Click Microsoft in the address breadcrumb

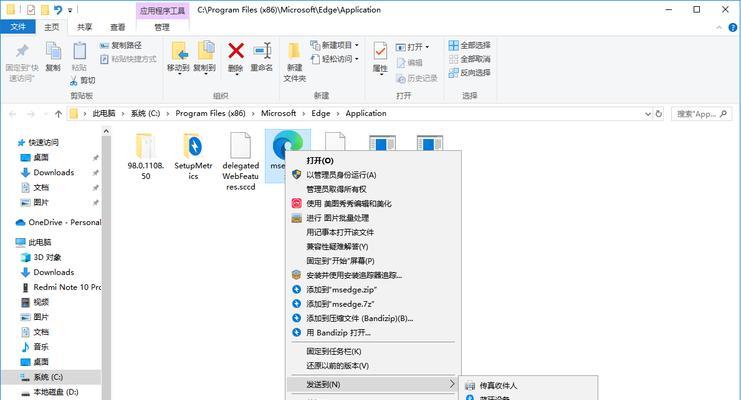[x=278, y=113]
